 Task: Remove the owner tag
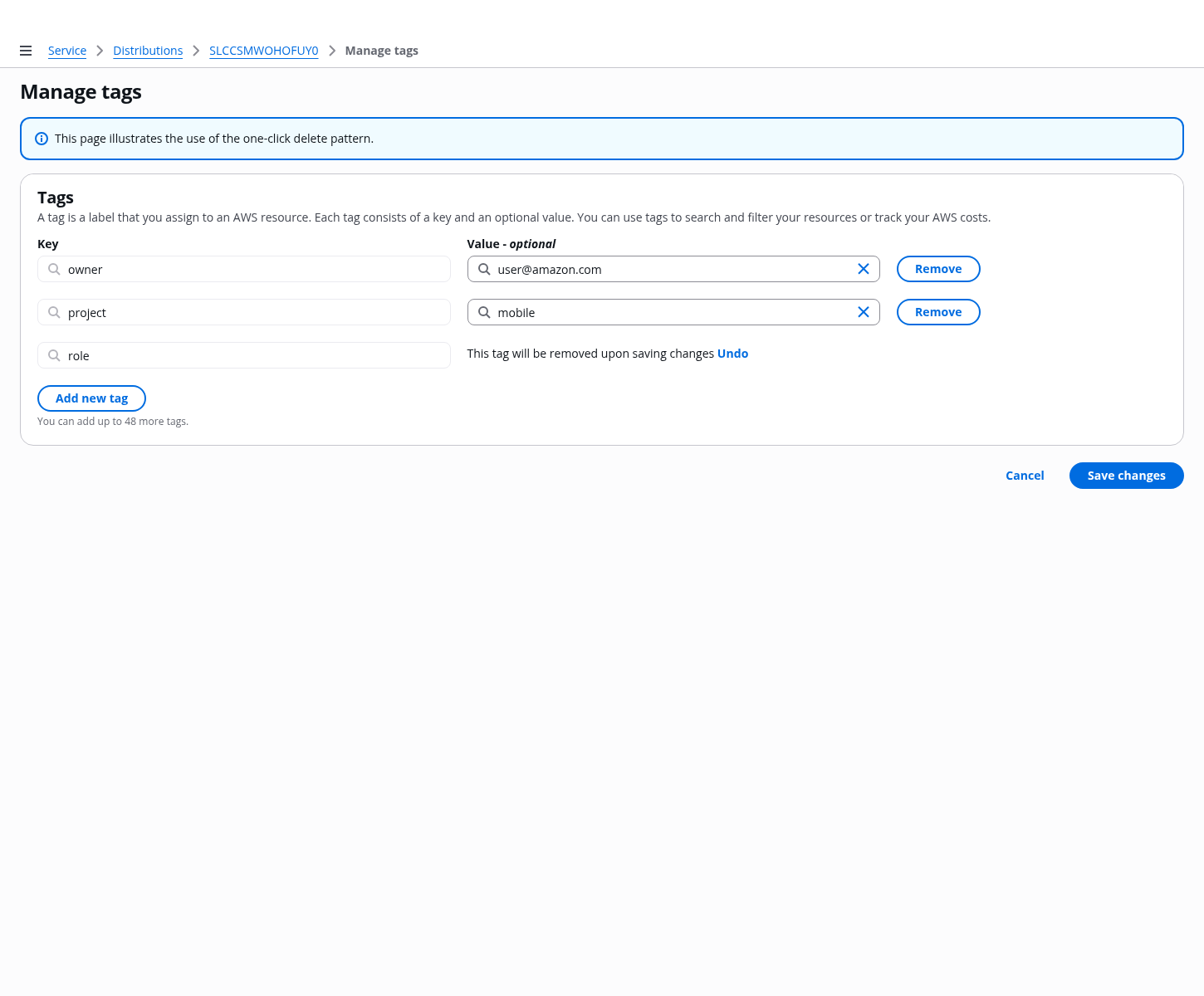click(x=938, y=269)
